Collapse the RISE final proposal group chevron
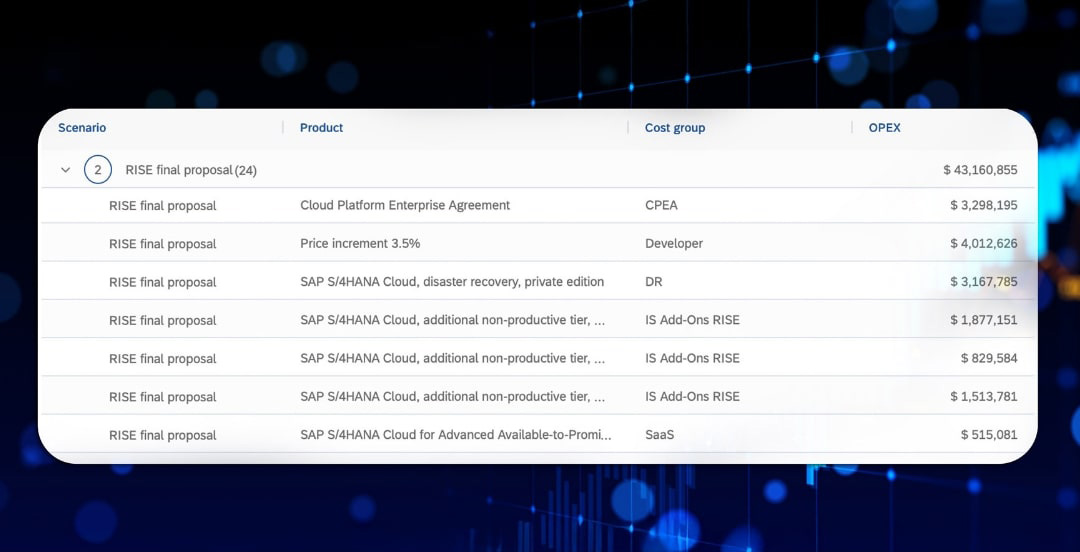Viewport: 1080px width, 552px height. coord(65,170)
